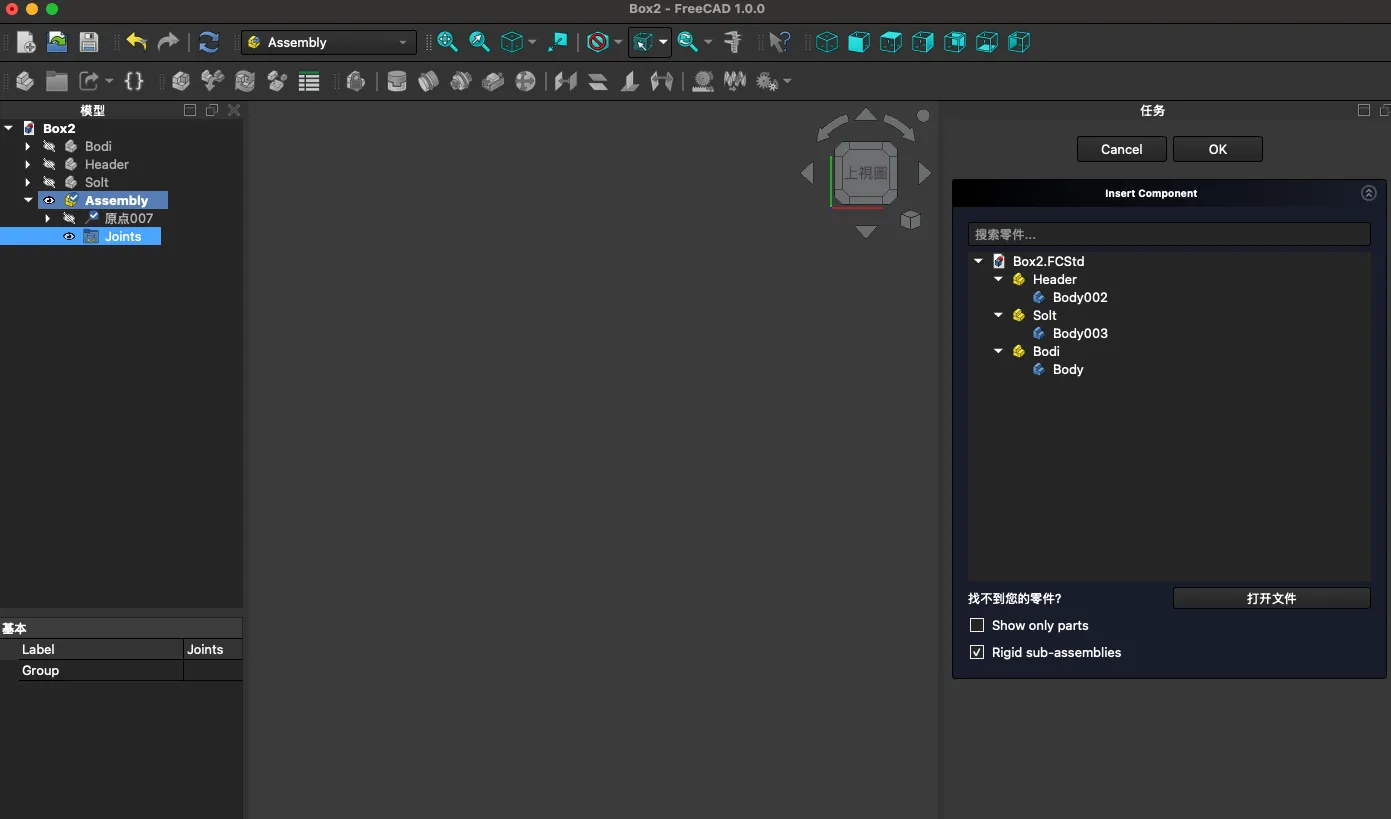Select Body003 in the component tree
This screenshot has height=819, width=1391.
click(1079, 333)
